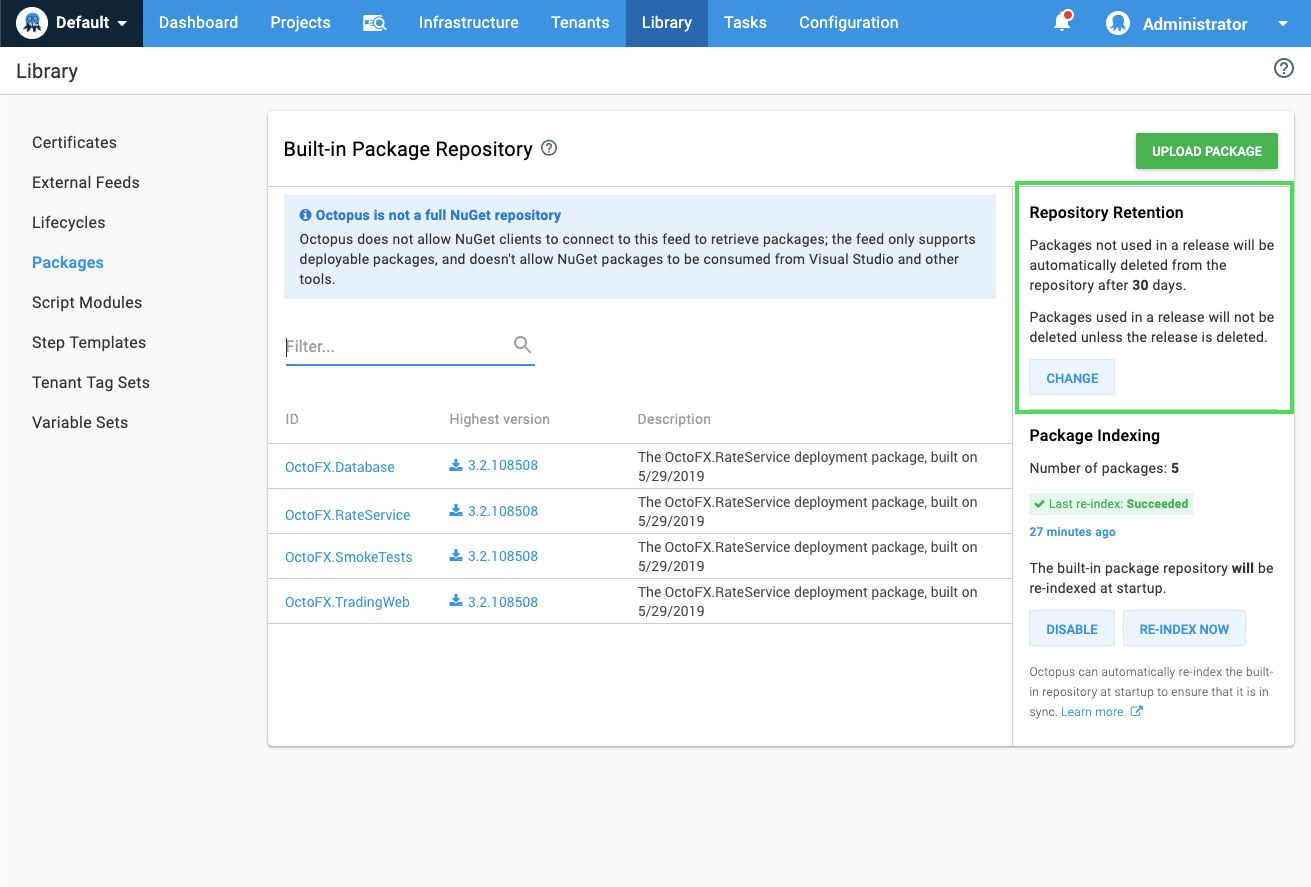1311x887 pixels.
Task: Click help icon next to Built-in Package Repository
Action: click(549, 148)
